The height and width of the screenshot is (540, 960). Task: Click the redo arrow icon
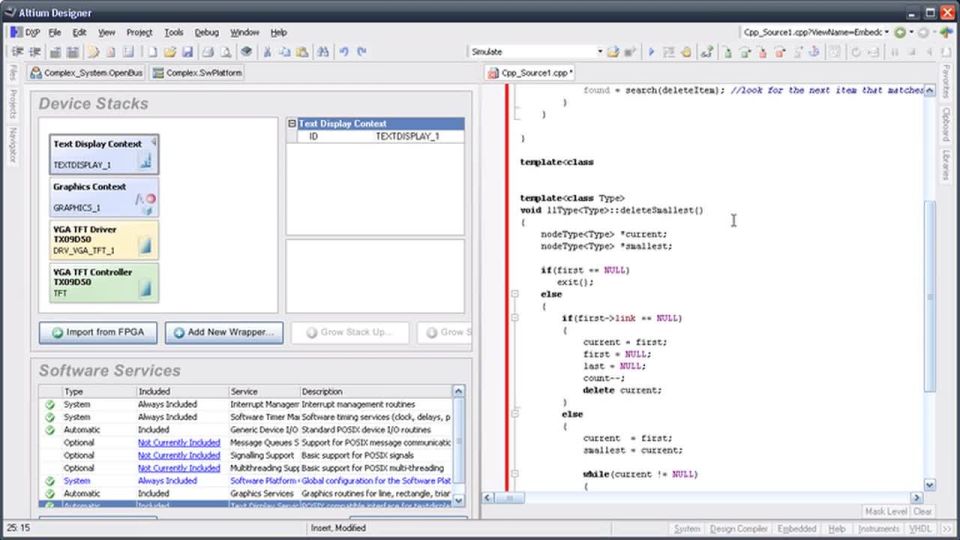(362, 52)
